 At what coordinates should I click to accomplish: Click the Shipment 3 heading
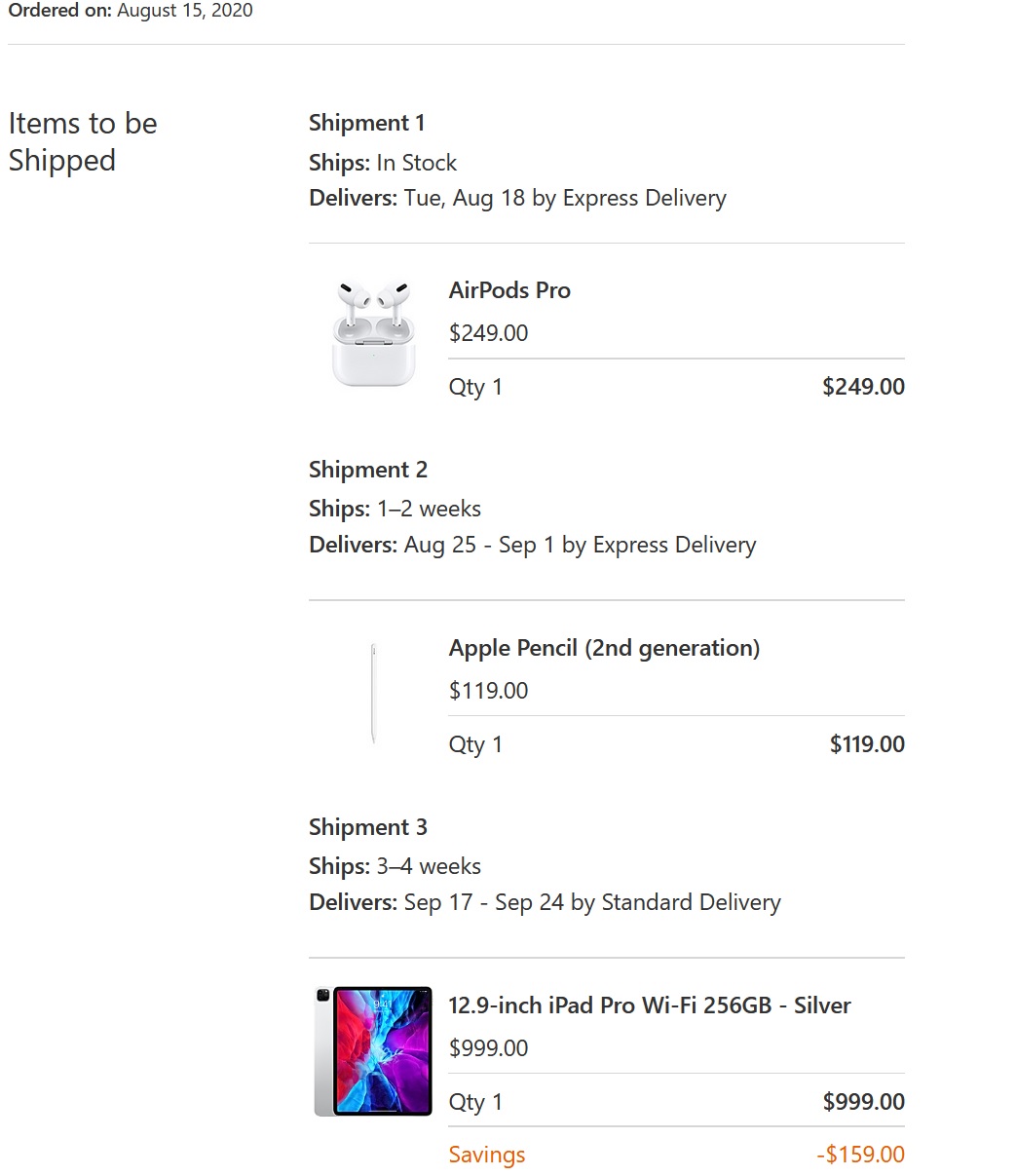click(368, 827)
